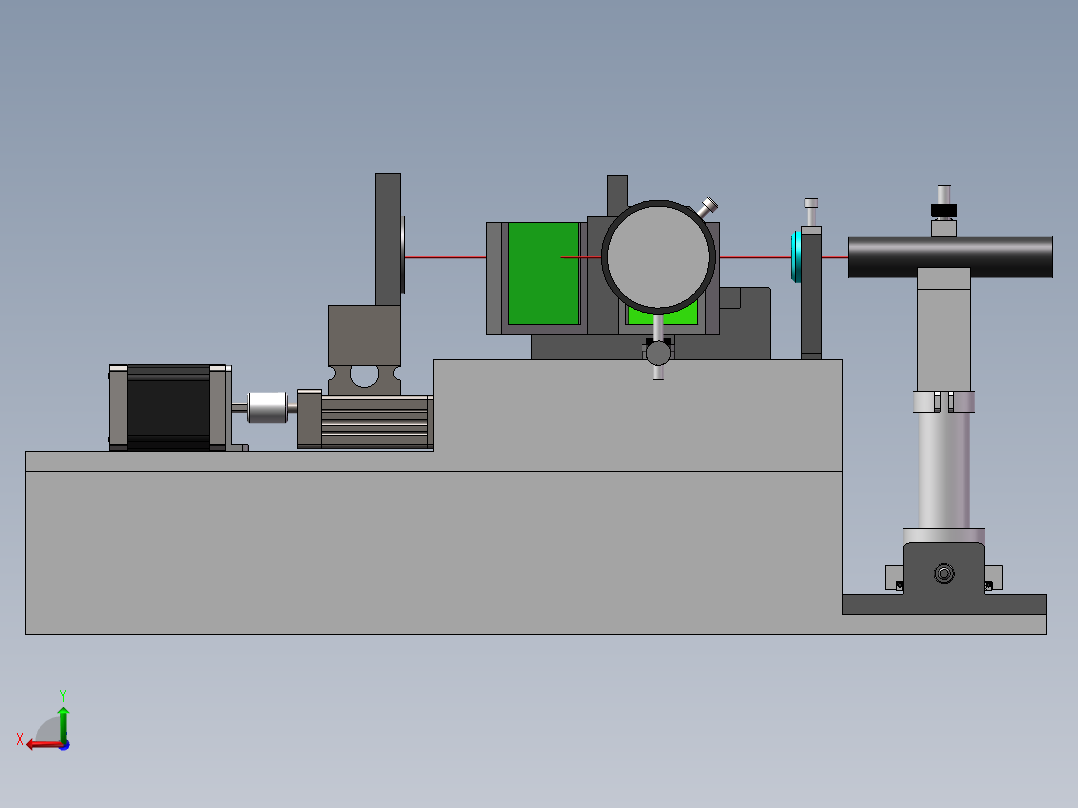Click the red X axis arrow

tap(45, 745)
